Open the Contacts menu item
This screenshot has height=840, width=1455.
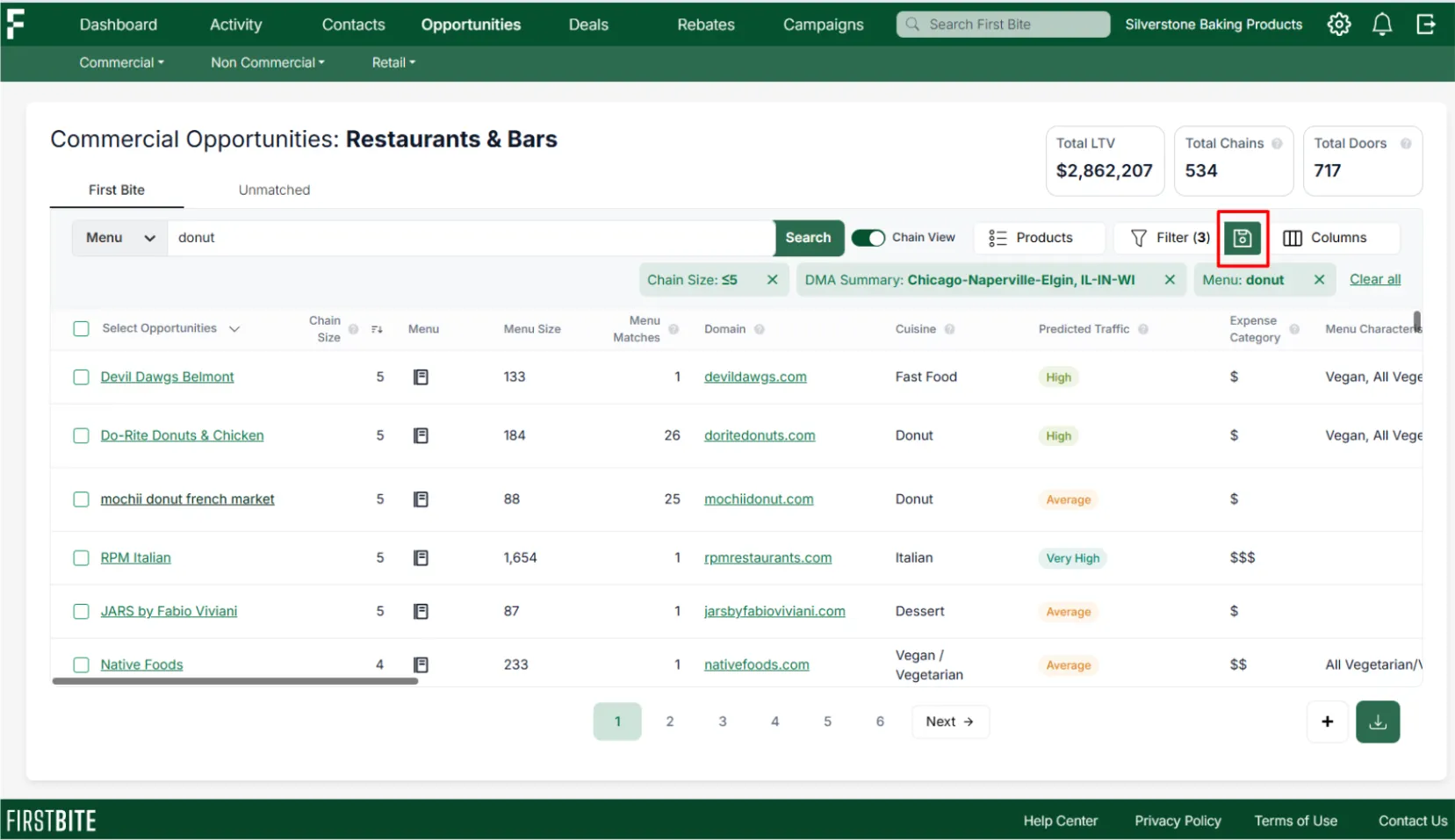click(353, 25)
